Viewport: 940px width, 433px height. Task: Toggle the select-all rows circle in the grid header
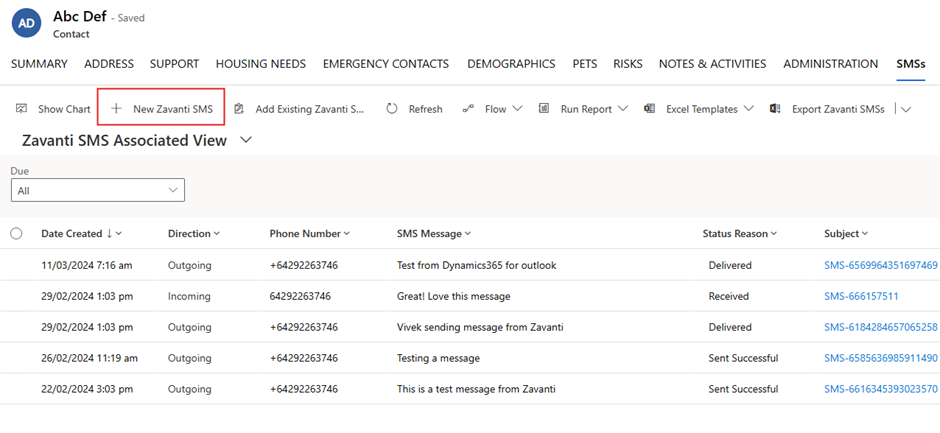pos(16,233)
